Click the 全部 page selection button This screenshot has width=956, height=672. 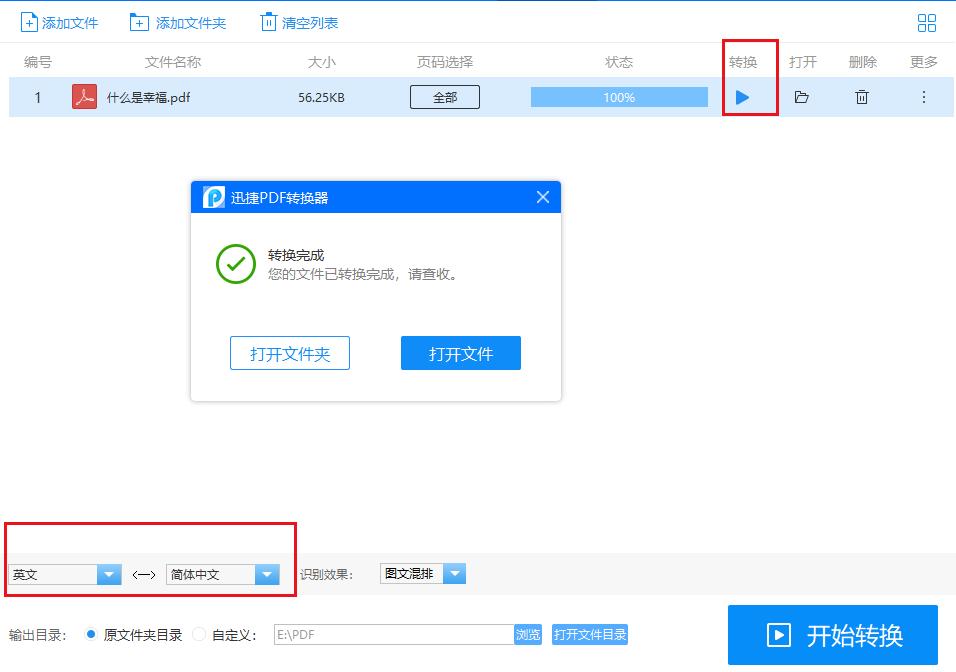click(444, 97)
